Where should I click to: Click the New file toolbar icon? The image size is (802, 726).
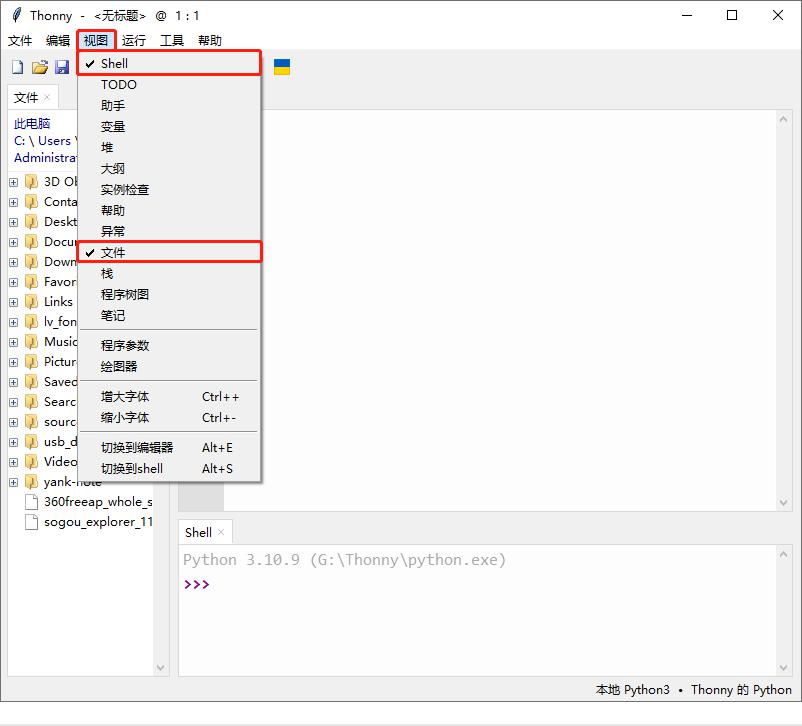[x=17, y=67]
